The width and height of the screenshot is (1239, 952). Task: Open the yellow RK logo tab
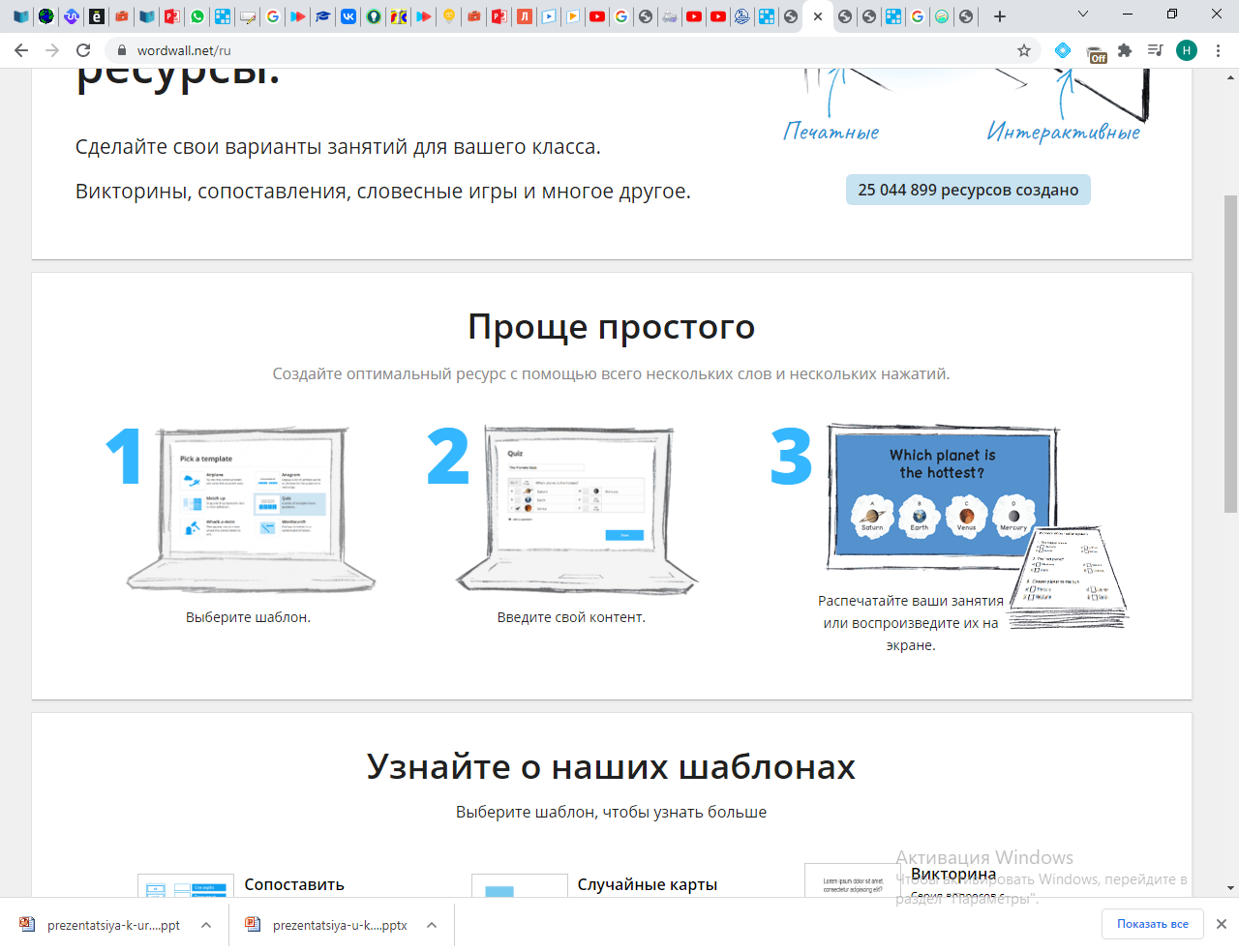399,16
